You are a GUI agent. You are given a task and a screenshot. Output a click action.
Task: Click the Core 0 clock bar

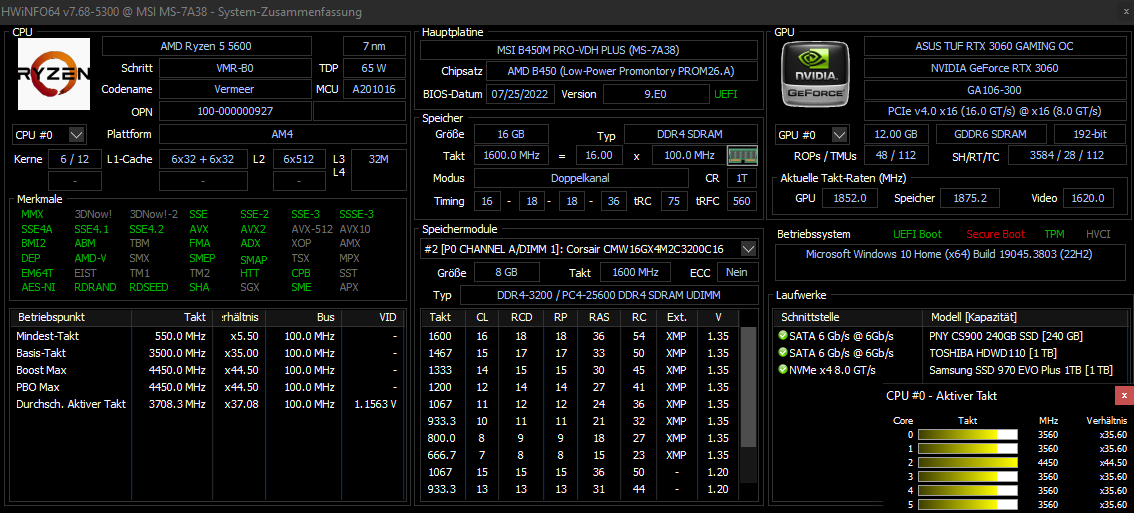pyautogui.click(x=968, y=435)
